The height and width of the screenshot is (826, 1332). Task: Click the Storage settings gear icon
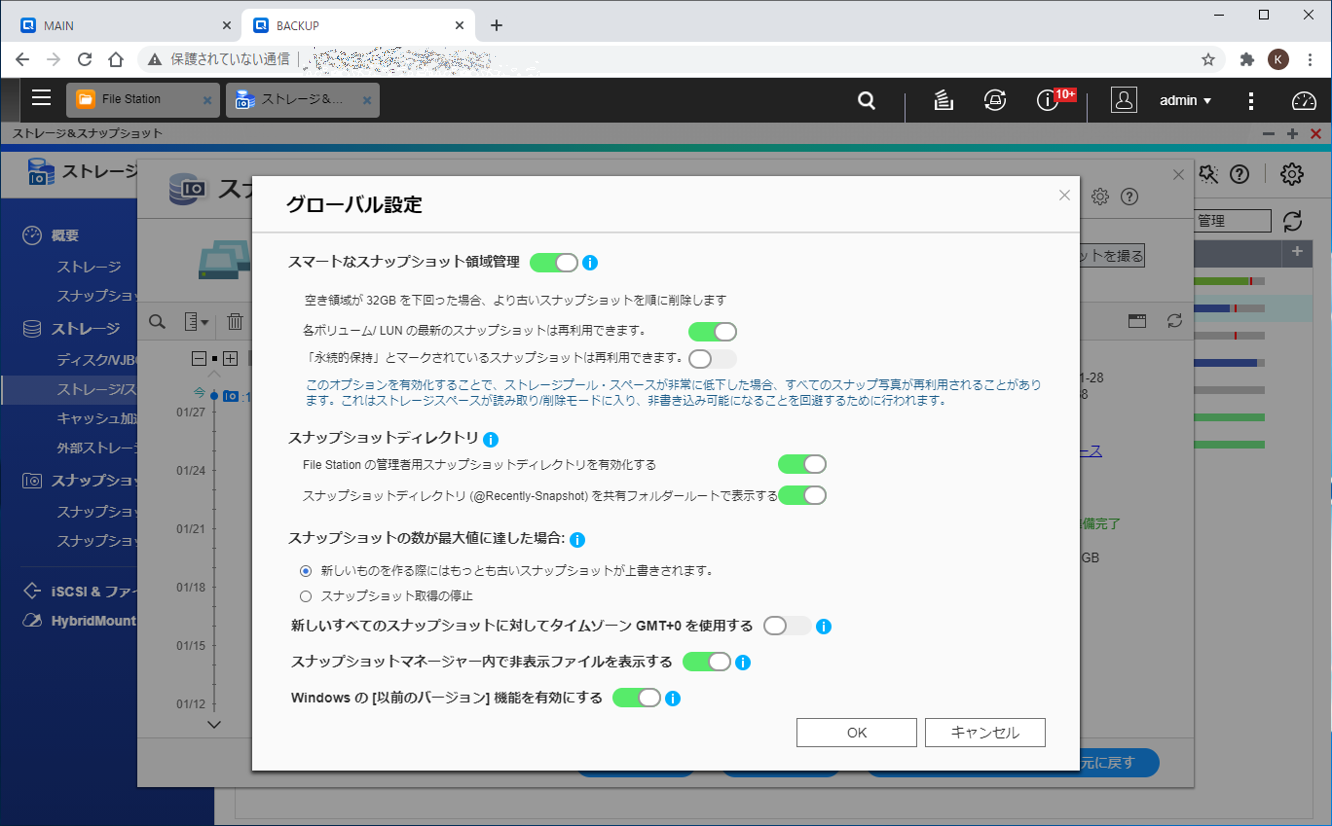pos(1291,174)
